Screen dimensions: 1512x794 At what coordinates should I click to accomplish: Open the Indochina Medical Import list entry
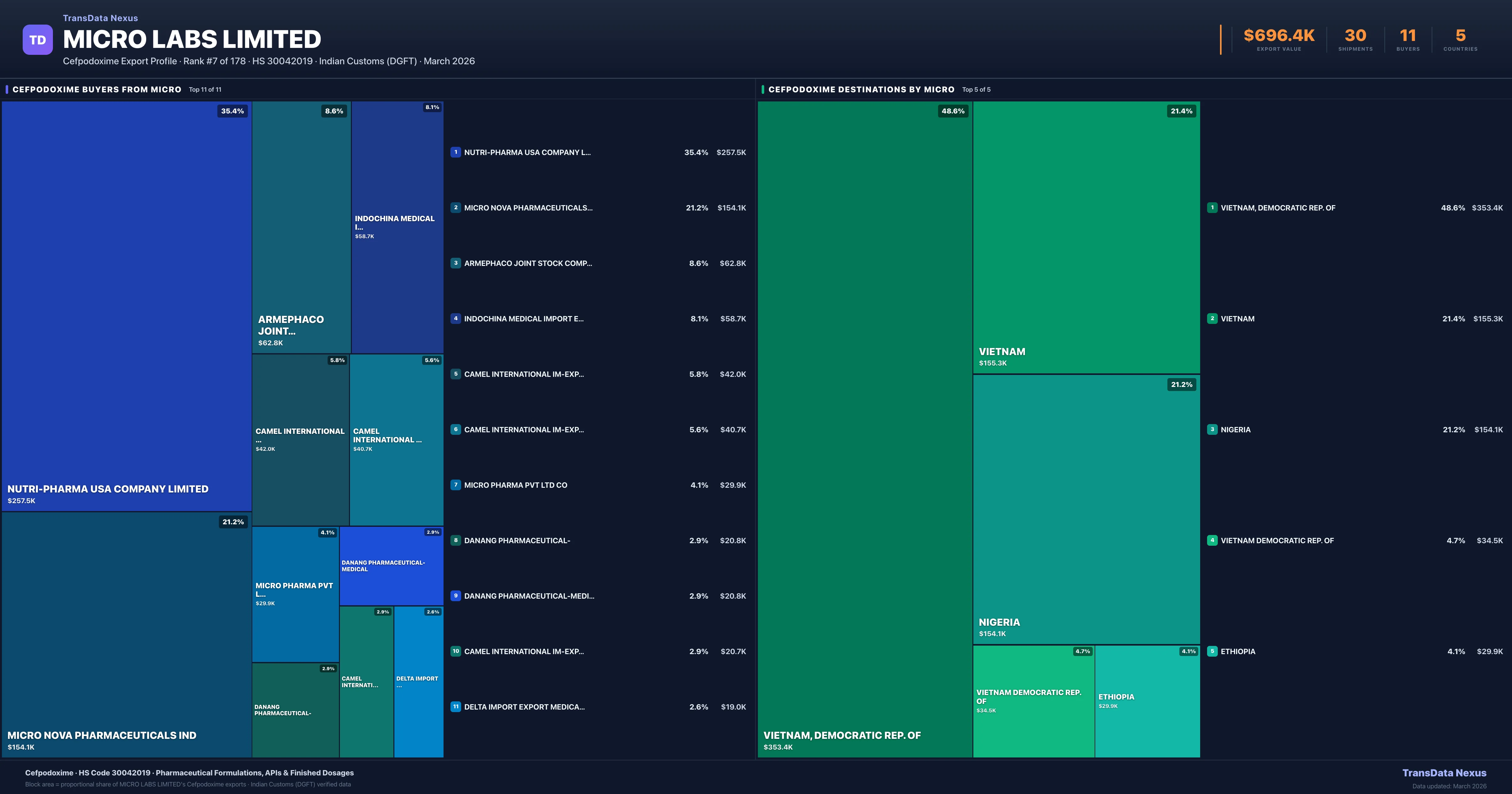(x=524, y=319)
